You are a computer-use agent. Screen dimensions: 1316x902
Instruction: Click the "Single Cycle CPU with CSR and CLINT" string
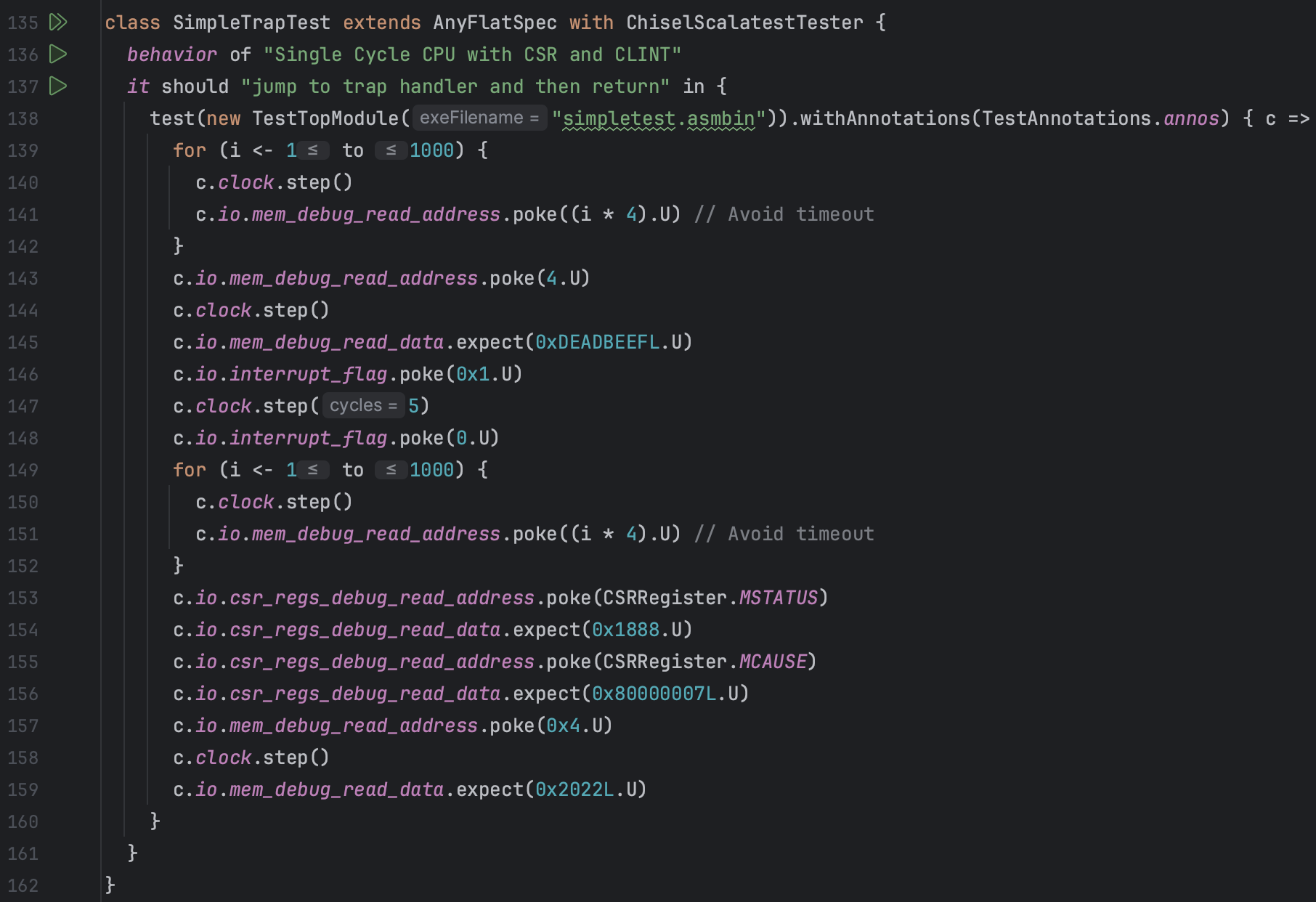tap(472, 54)
